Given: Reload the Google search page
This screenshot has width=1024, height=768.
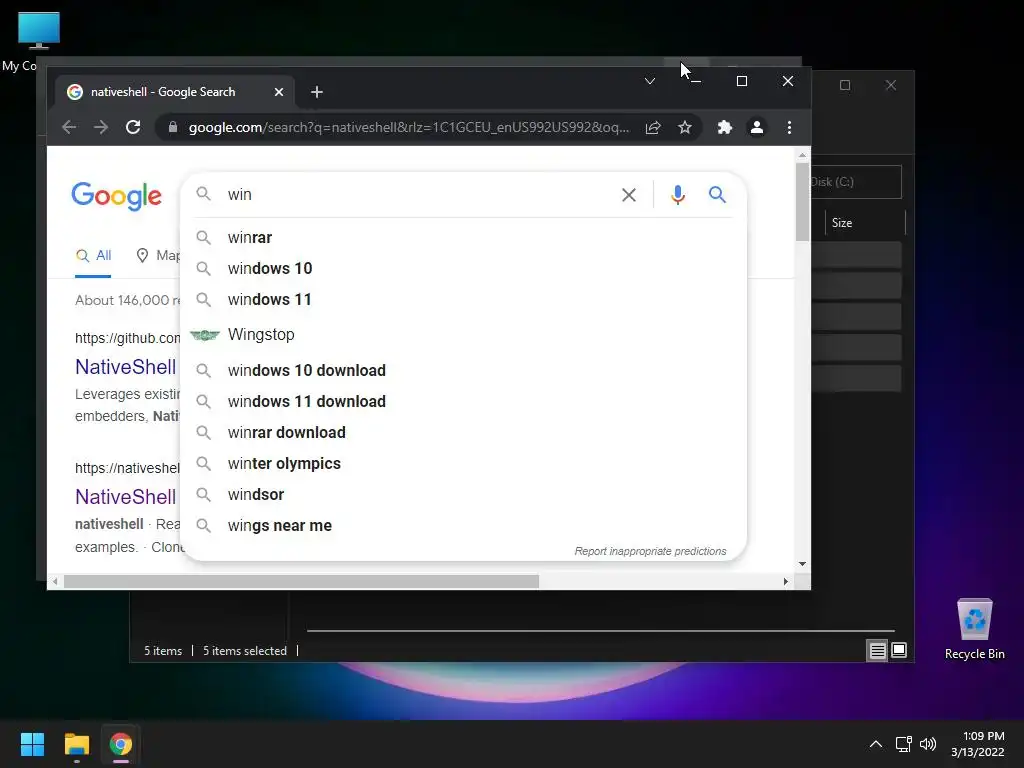Looking at the screenshot, I should pyautogui.click(x=133, y=127).
